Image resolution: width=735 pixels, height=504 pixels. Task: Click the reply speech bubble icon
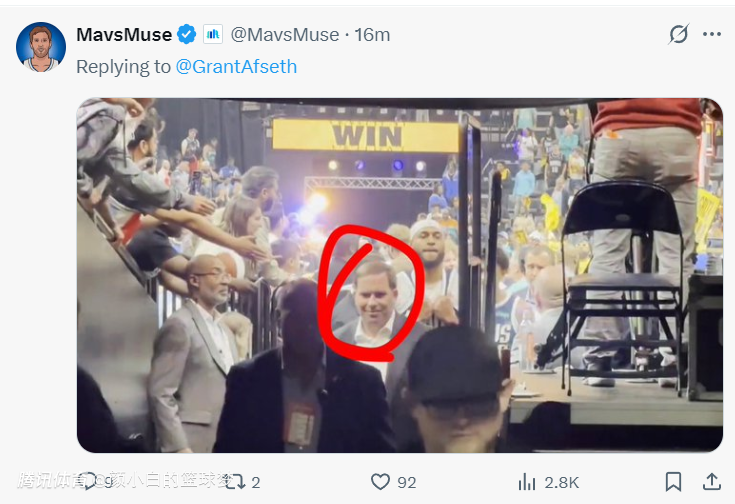[x=89, y=482]
